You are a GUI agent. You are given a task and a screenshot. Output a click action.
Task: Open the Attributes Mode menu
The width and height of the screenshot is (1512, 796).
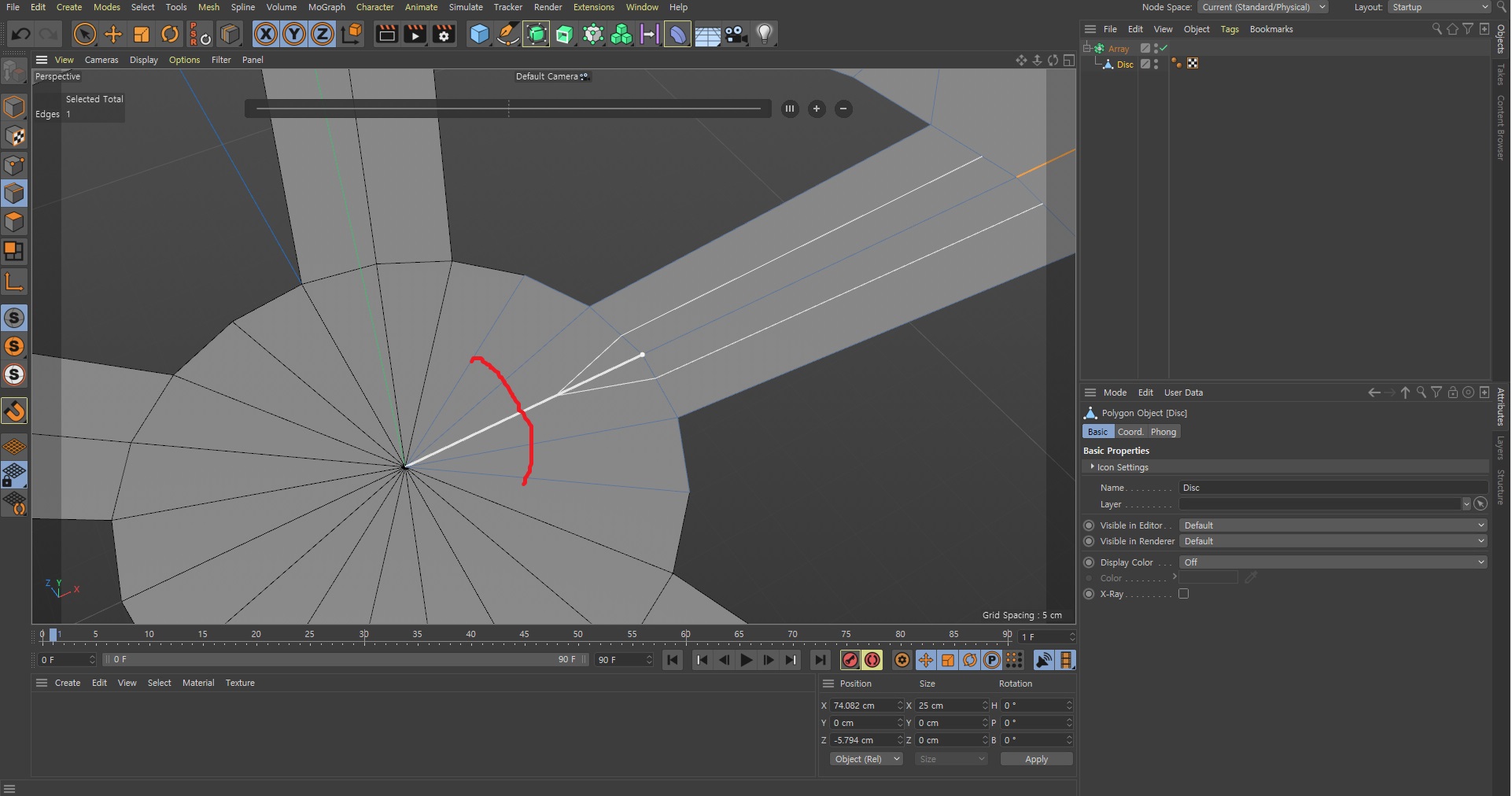[1115, 392]
